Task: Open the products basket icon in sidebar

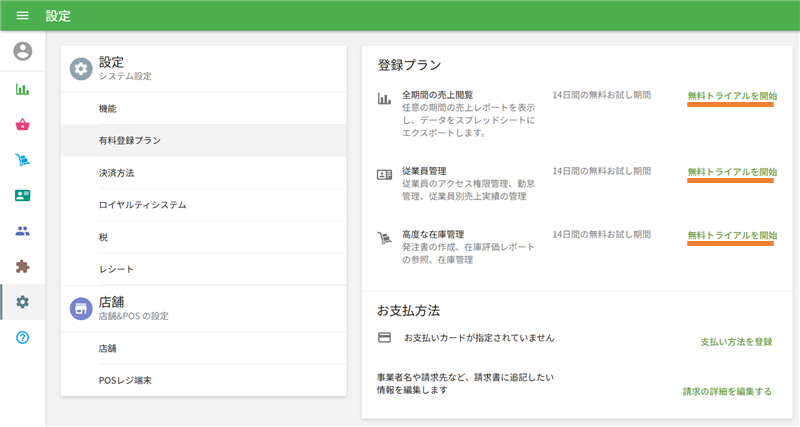Action: pos(22,125)
